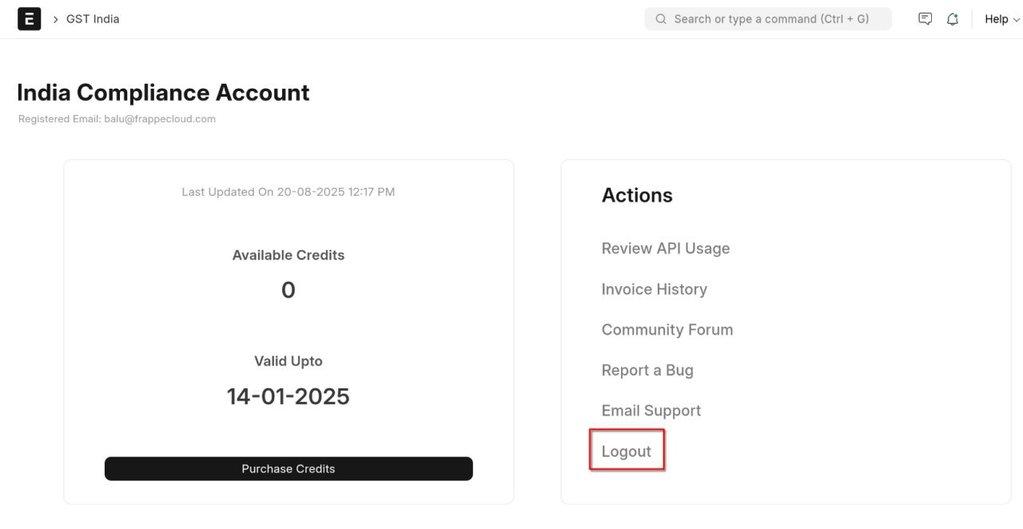Open the chat messages icon
Image resolution: width=1023 pixels, height=529 pixels.
click(924, 19)
